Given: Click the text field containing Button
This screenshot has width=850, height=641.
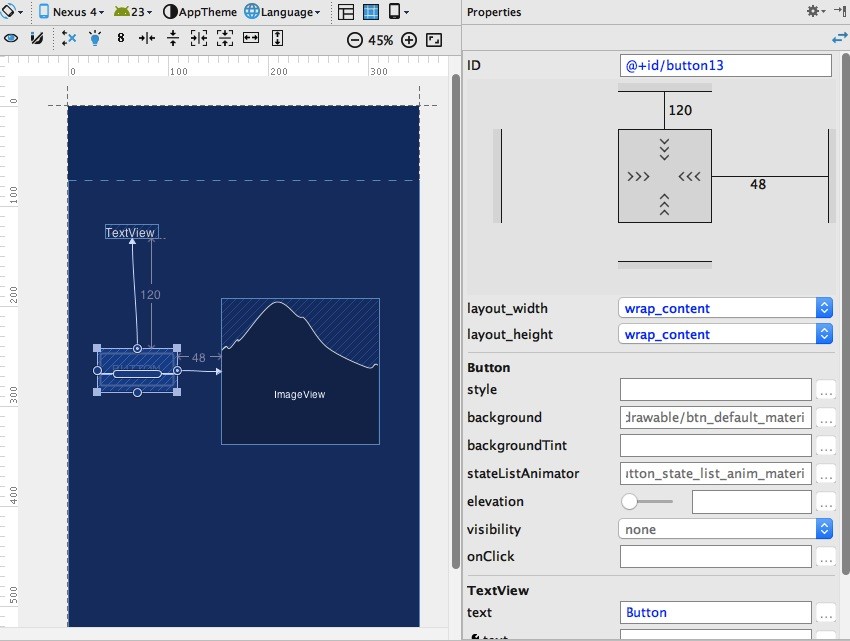Looking at the screenshot, I should click(716, 612).
